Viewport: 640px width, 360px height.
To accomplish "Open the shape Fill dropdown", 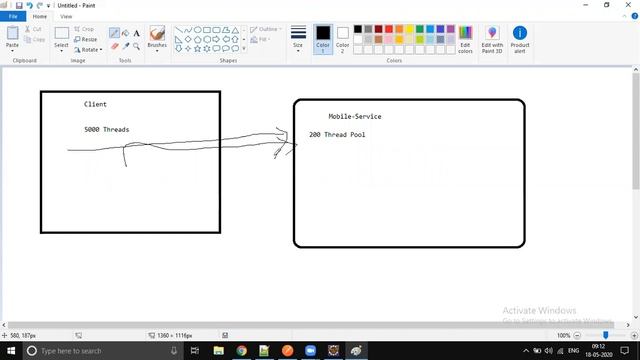I will (x=260, y=39).
